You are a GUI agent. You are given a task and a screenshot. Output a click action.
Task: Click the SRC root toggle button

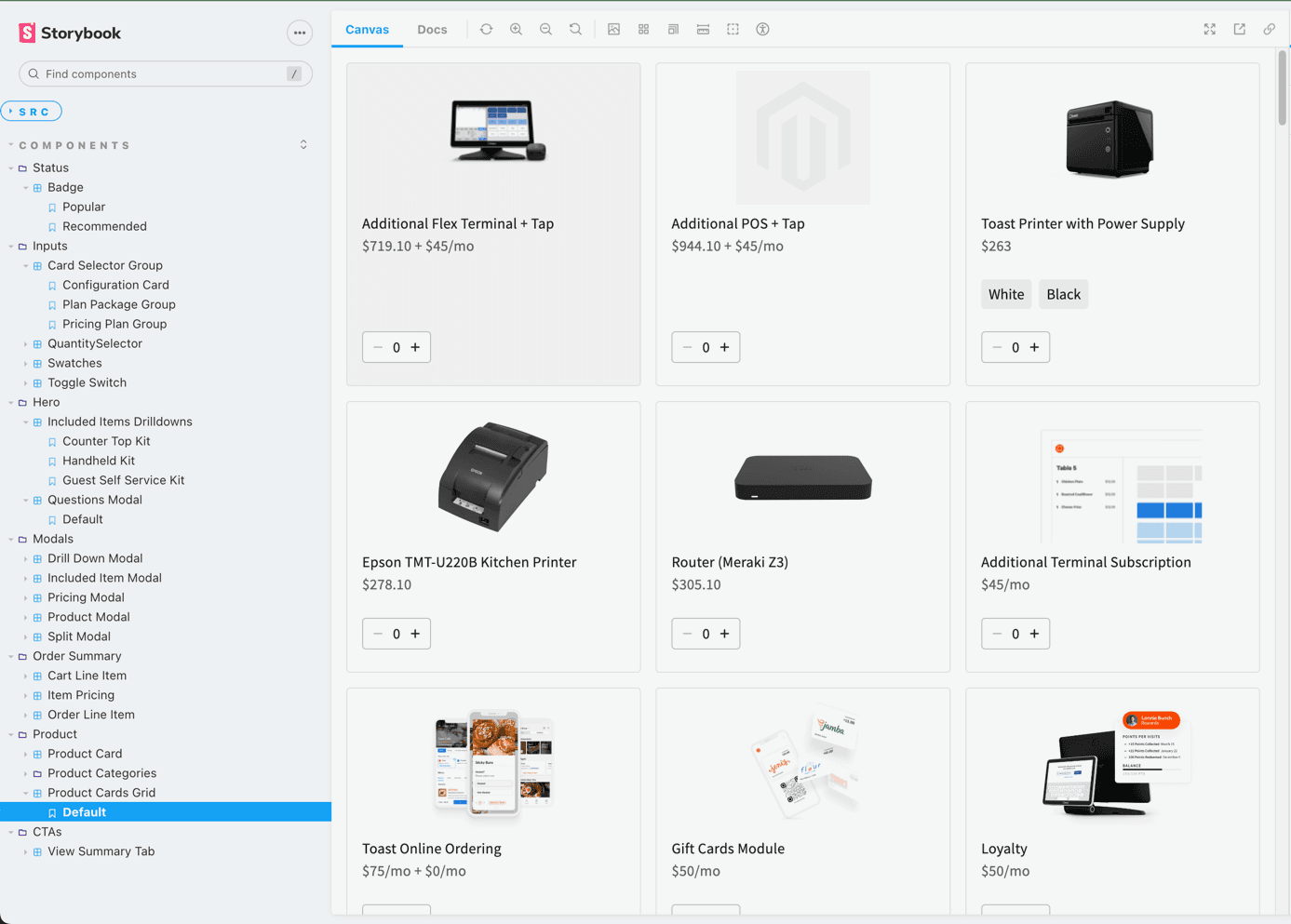click(32, 112)
